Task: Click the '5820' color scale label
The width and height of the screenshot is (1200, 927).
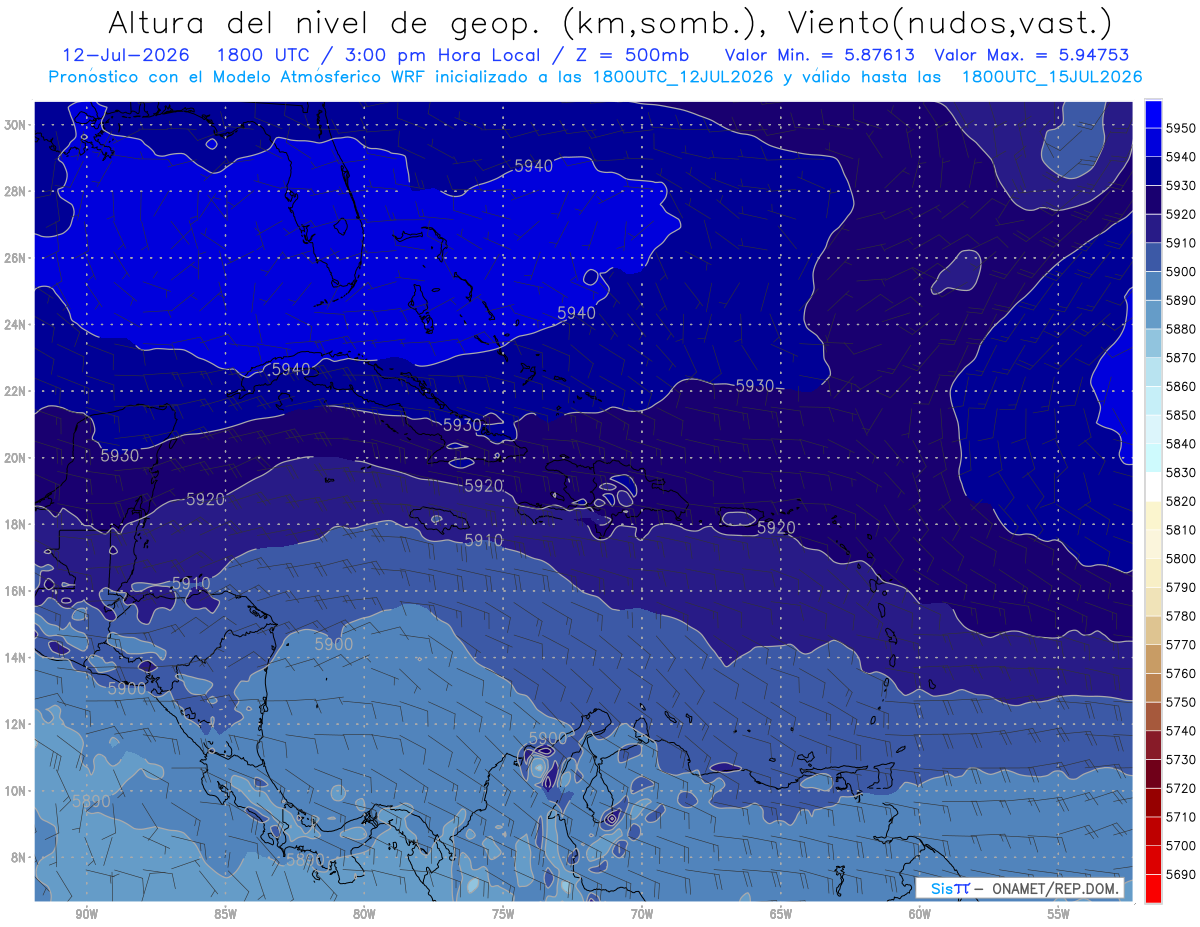Action: (x=1180, y=501)
